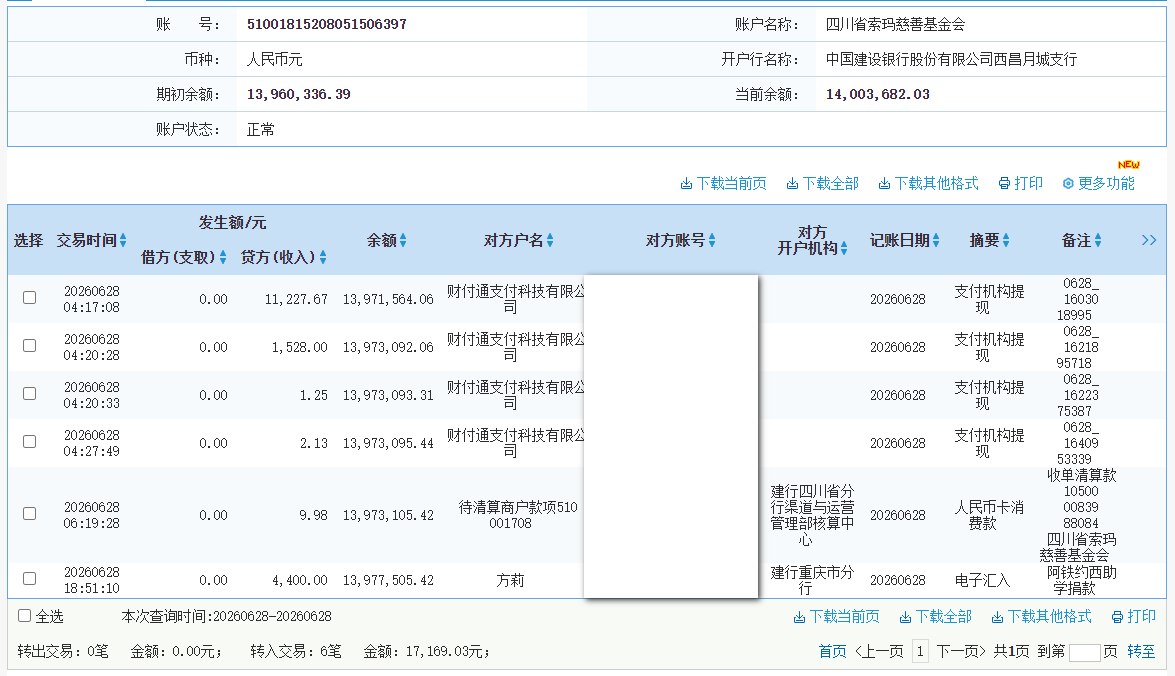Click balance 13,977,505.42
Image resolution: width=1175 pixels, height=676 pixels.
388,580
